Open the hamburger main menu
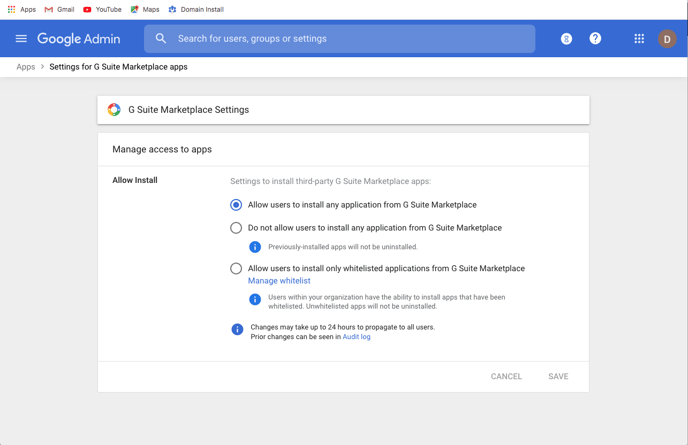This screenshot has width=688, height=445. [x=21, y=39]
